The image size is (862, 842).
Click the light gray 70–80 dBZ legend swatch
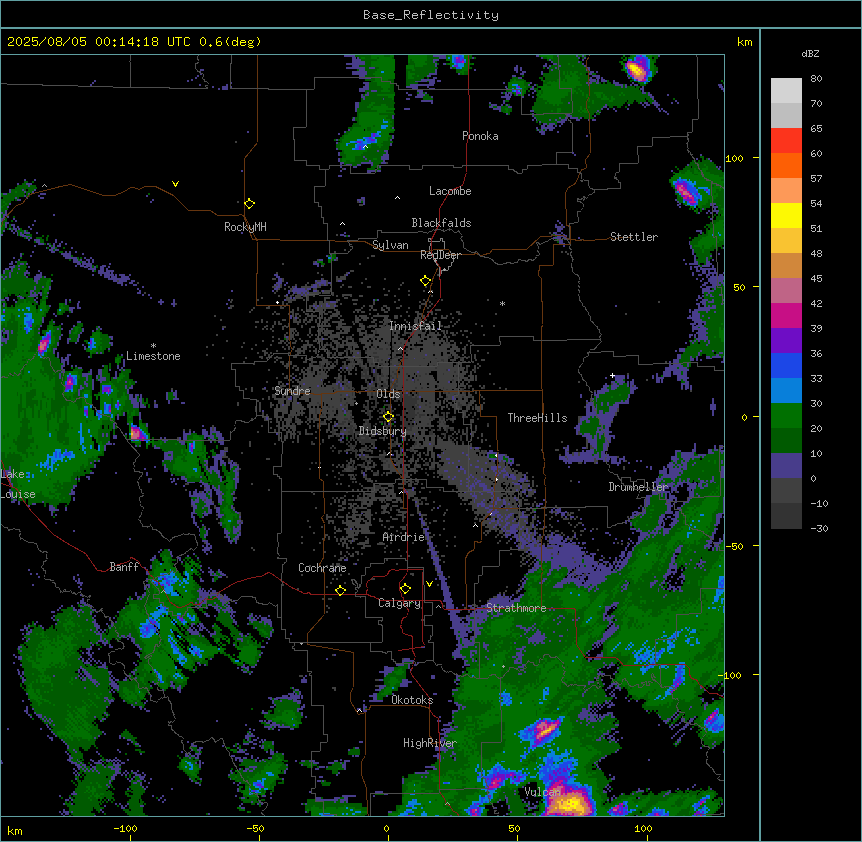(x=786, y=91)
